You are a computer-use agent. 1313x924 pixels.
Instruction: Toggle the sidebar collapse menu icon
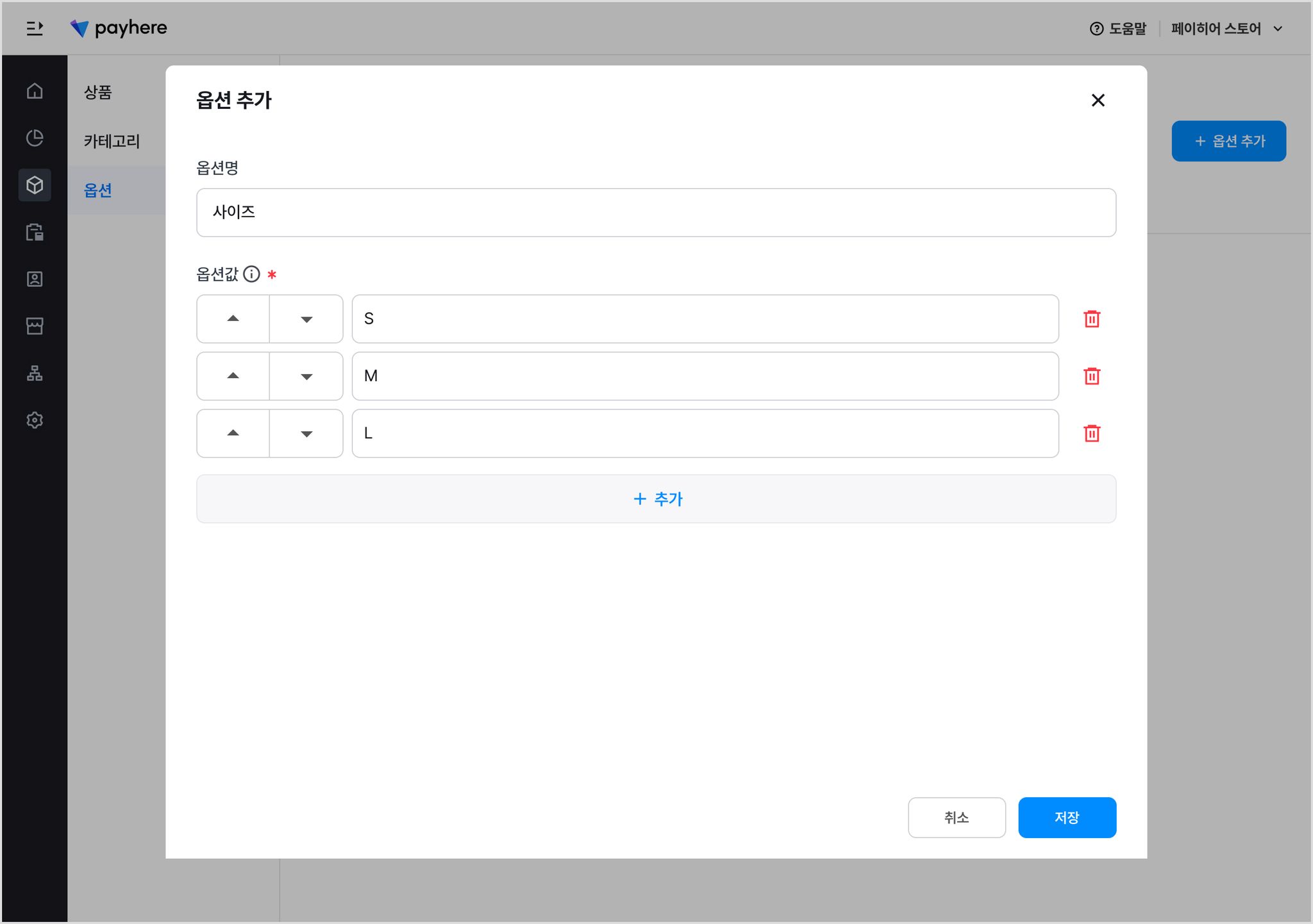(35, 28)
